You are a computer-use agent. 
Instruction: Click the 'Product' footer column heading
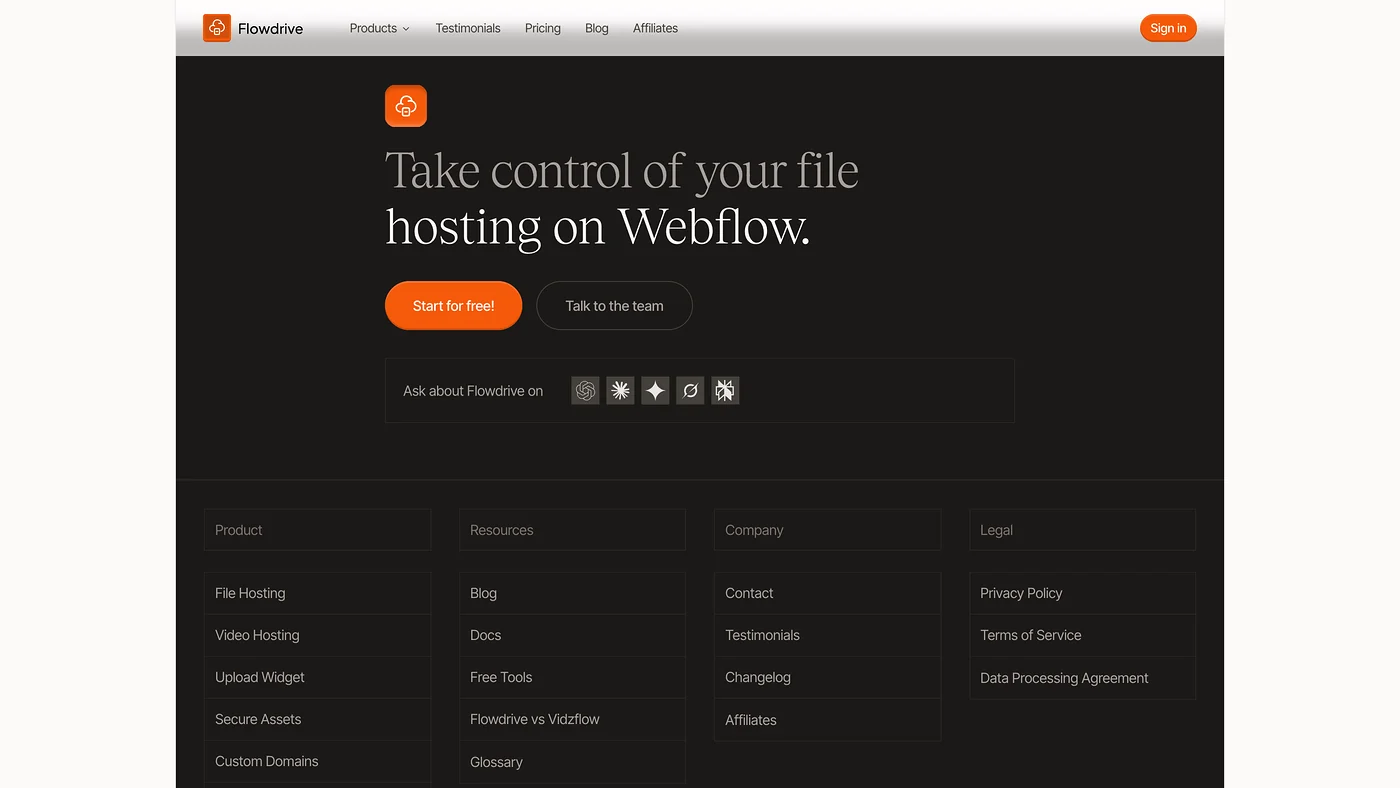pos(239,530)
